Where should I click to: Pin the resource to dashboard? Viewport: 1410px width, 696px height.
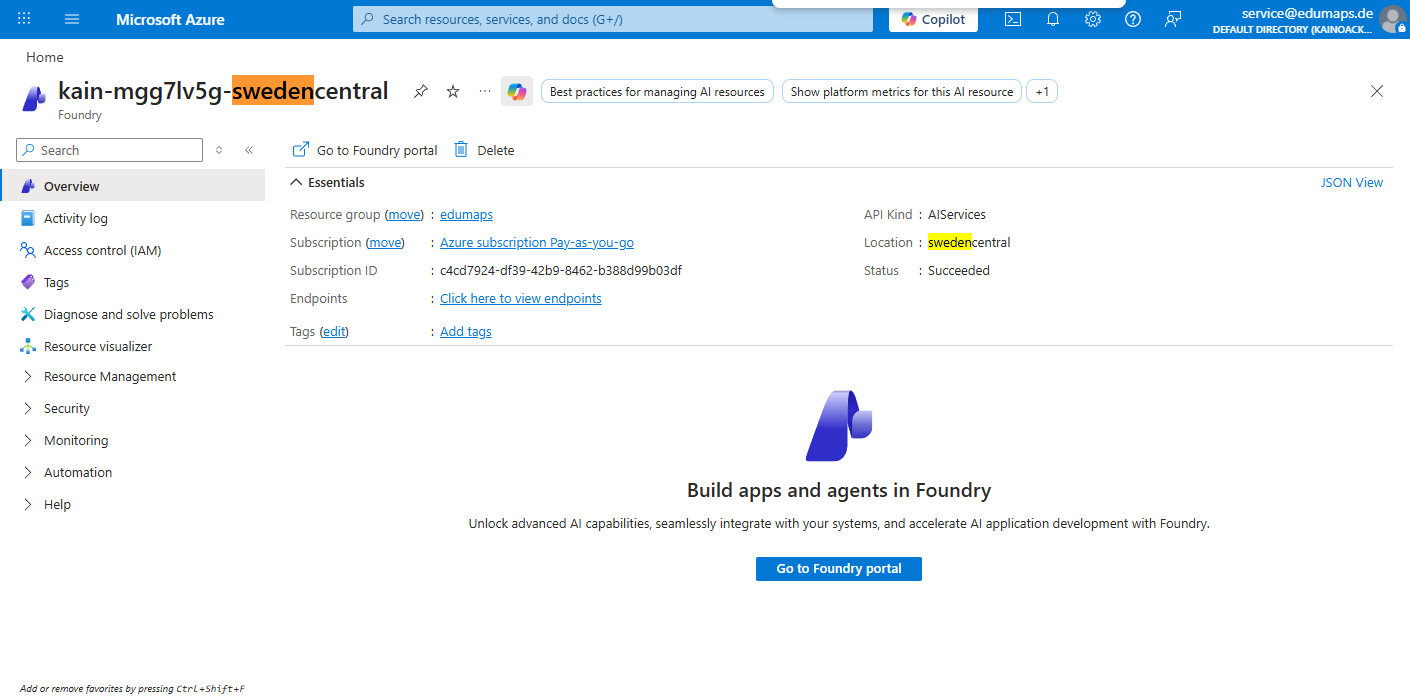421,91
